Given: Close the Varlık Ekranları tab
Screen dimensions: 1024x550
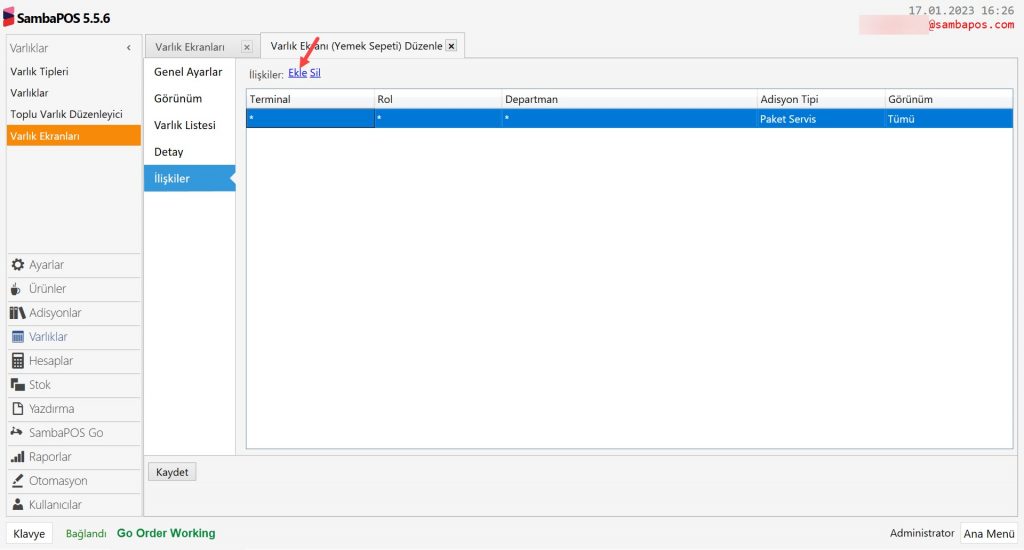Looking at the screenshot, I should [x=247, y=47].
